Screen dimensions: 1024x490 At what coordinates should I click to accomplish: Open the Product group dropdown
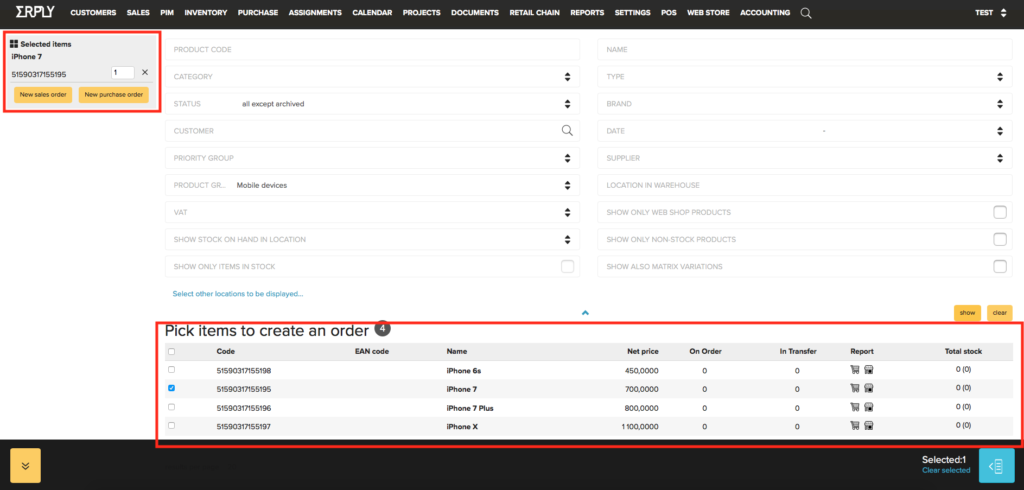(x=372, y=185)
